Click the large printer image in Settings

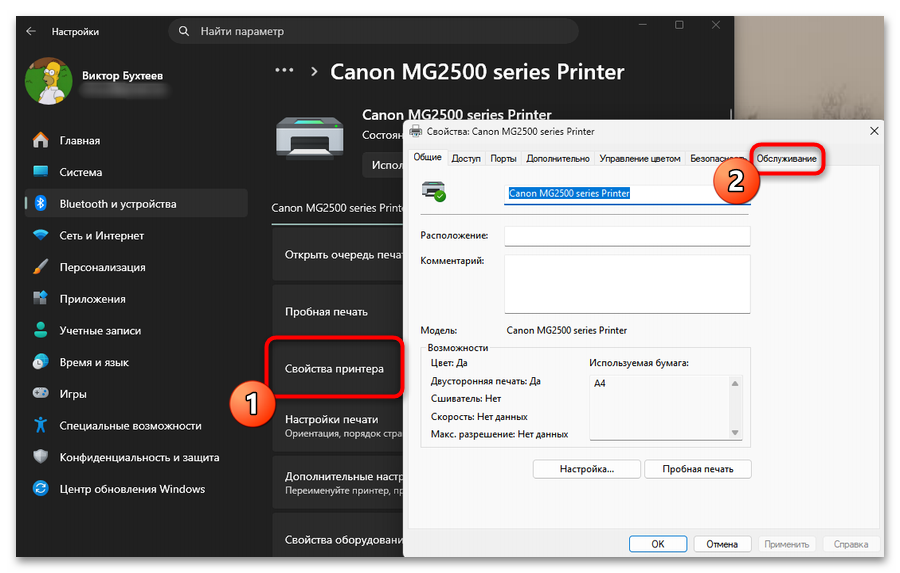[x=309, y=138]
